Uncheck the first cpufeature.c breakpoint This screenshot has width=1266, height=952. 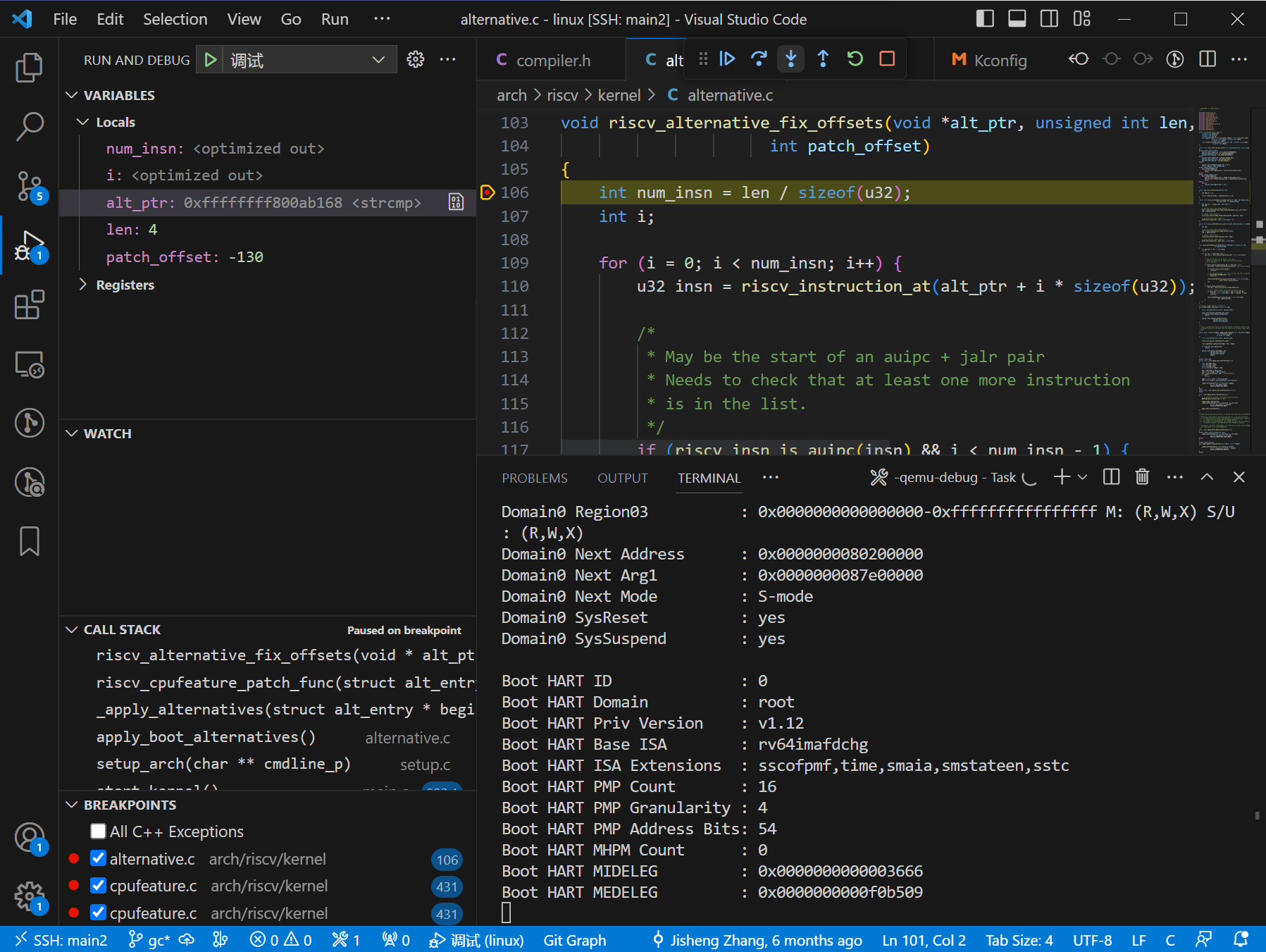(x=99, y=886)
